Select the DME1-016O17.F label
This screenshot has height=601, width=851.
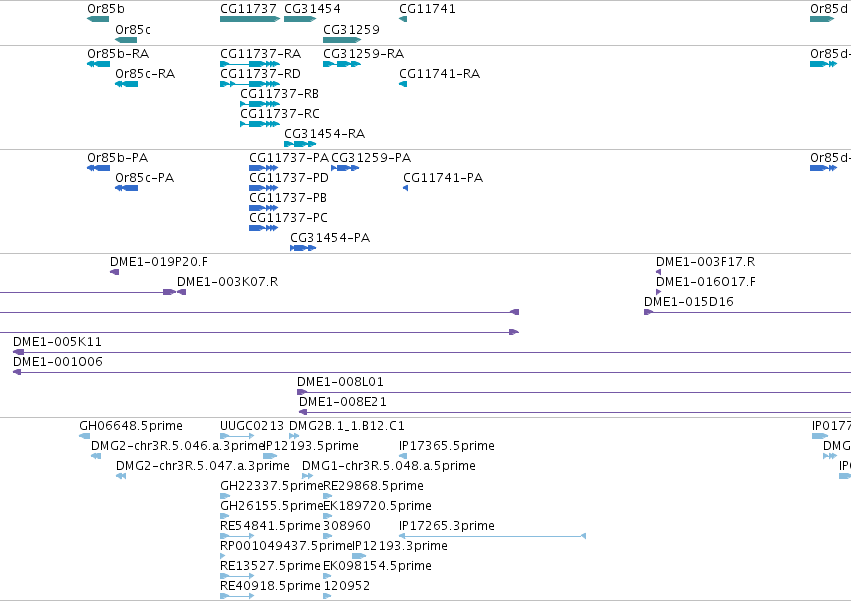point(706,282)
